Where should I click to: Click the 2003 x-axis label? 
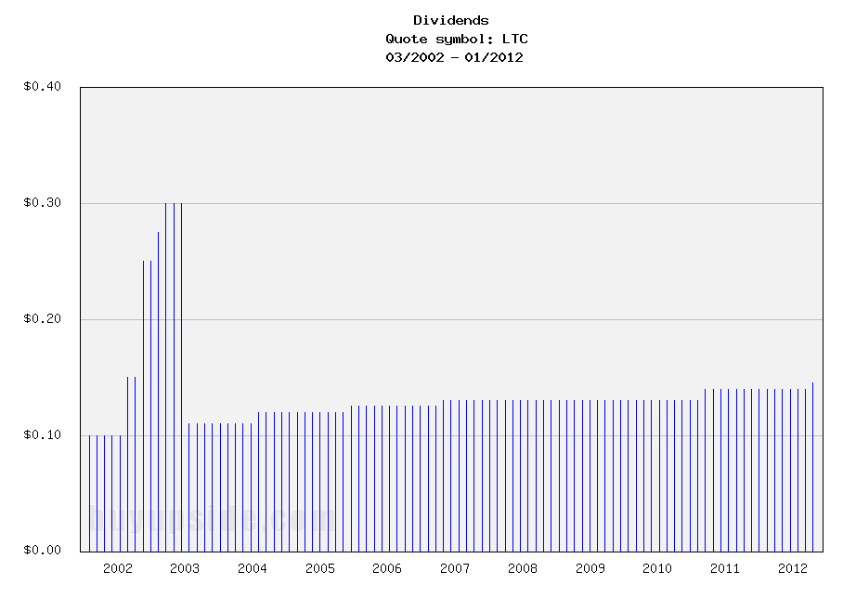point(185,568)
